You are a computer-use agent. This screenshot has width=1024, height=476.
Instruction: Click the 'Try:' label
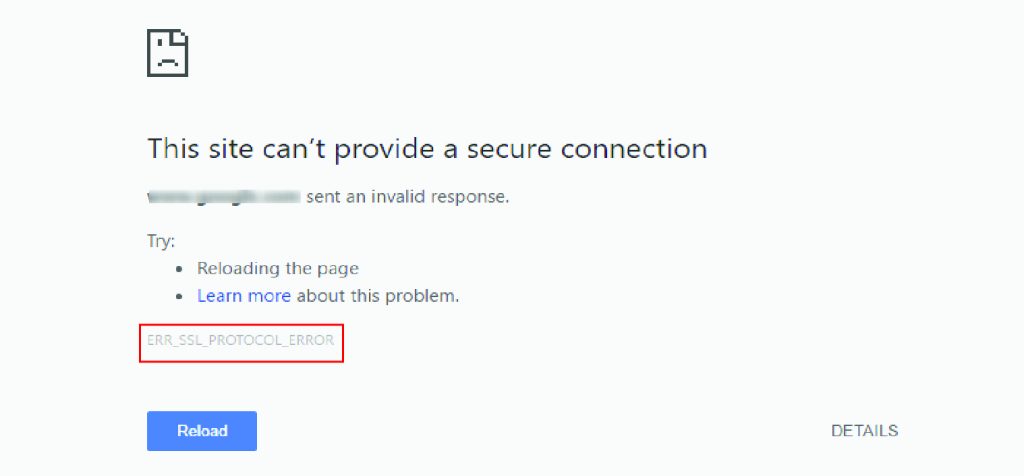pos(161,242)
